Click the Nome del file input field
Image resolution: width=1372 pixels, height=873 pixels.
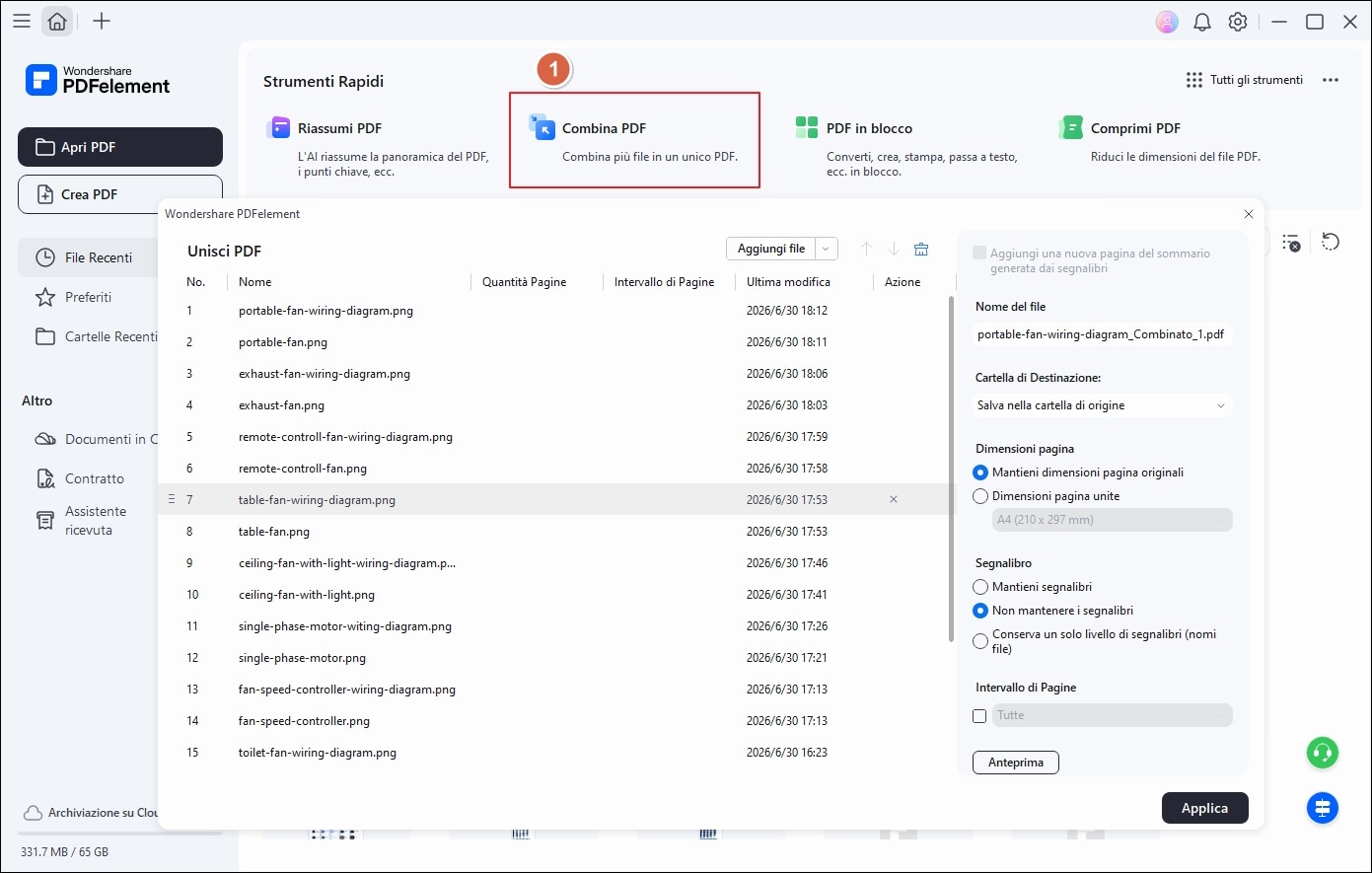pyautogui.click(x=1102, y=334)
